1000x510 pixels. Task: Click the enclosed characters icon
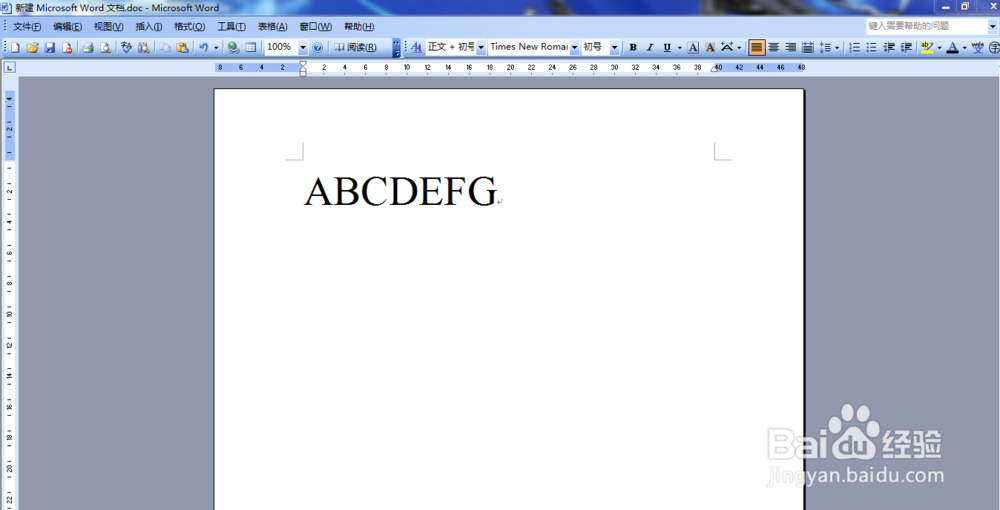click(994, 47)
